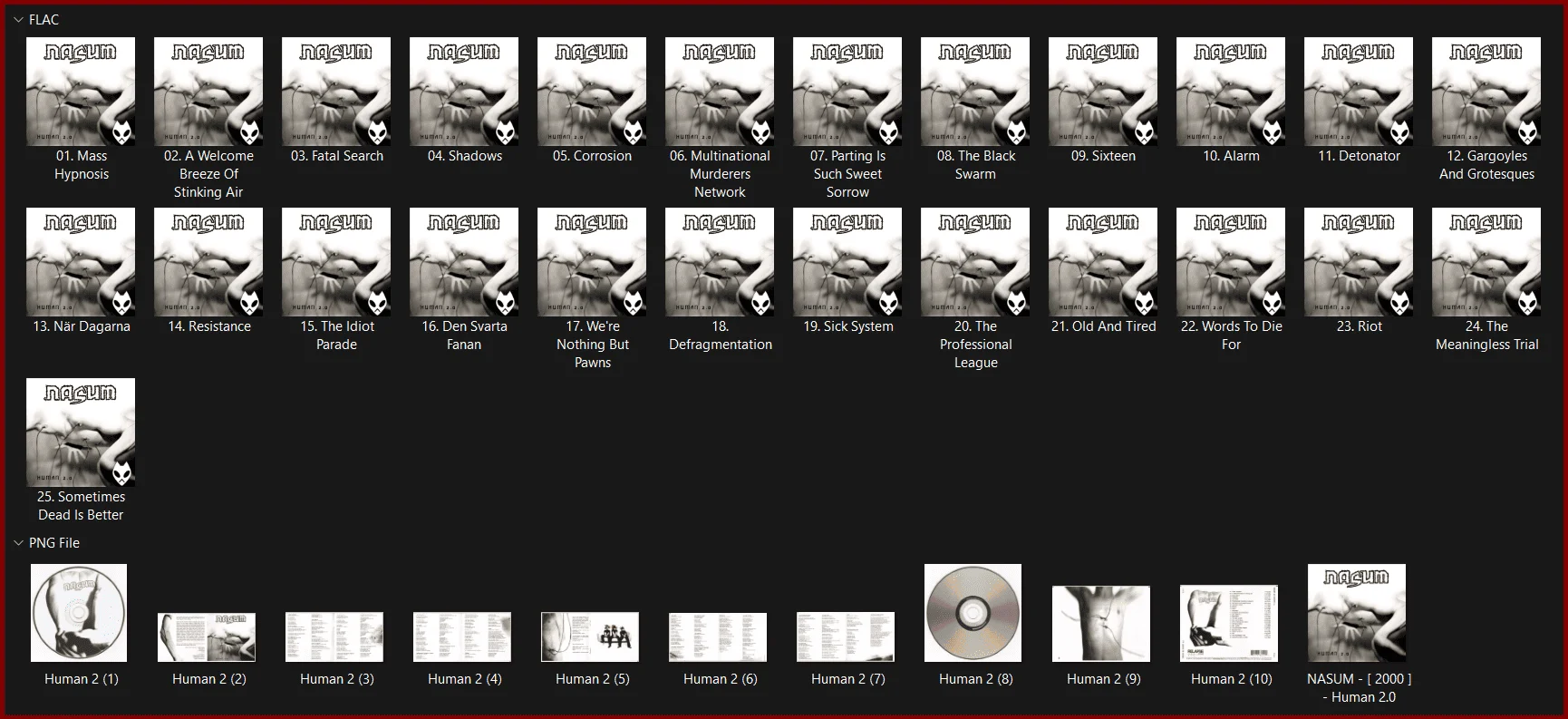Select the 10. Alarm file icon

(x=1231, y=92)
